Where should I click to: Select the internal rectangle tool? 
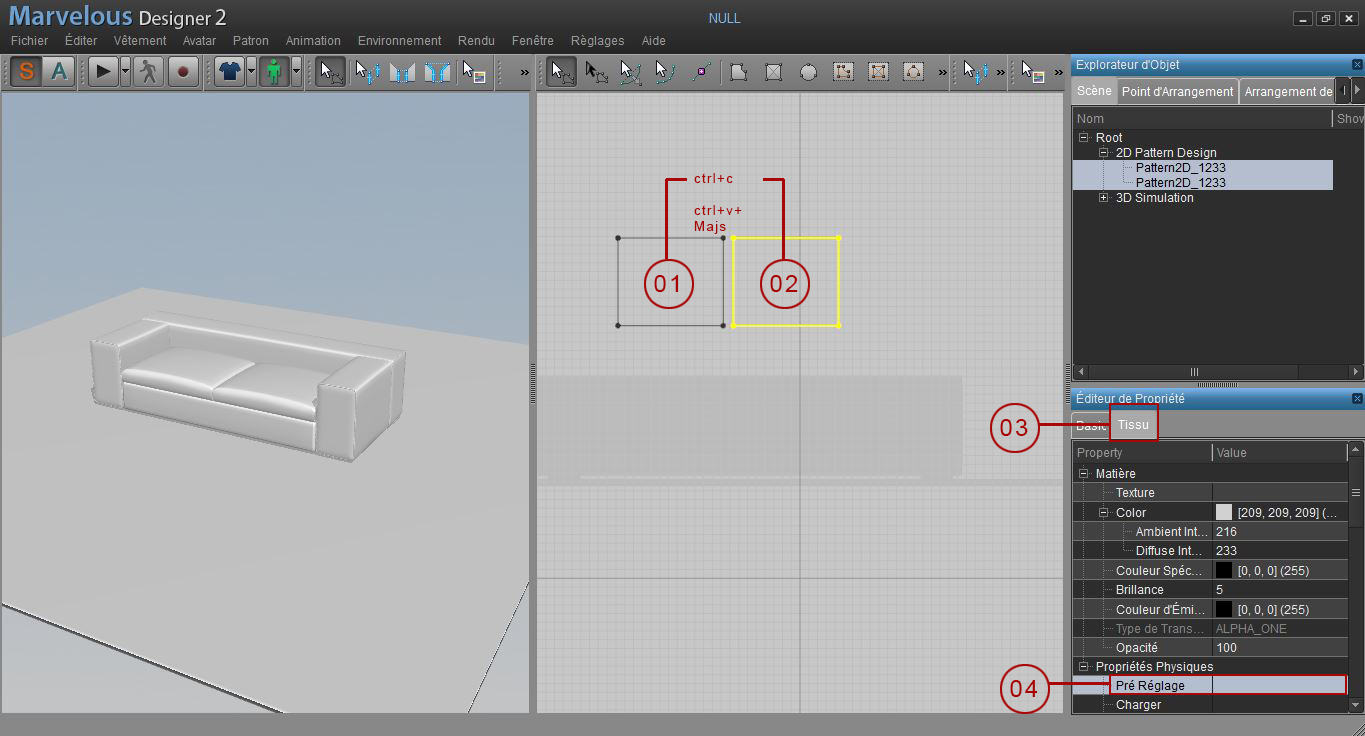[x=878, y=72]
